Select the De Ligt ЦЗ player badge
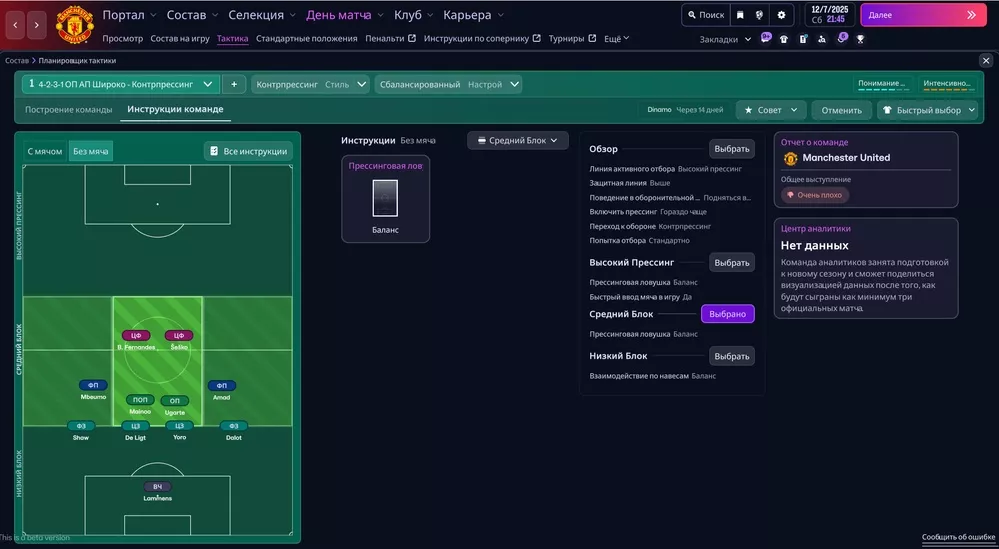The image size is (999, 549). coord(136,426)
